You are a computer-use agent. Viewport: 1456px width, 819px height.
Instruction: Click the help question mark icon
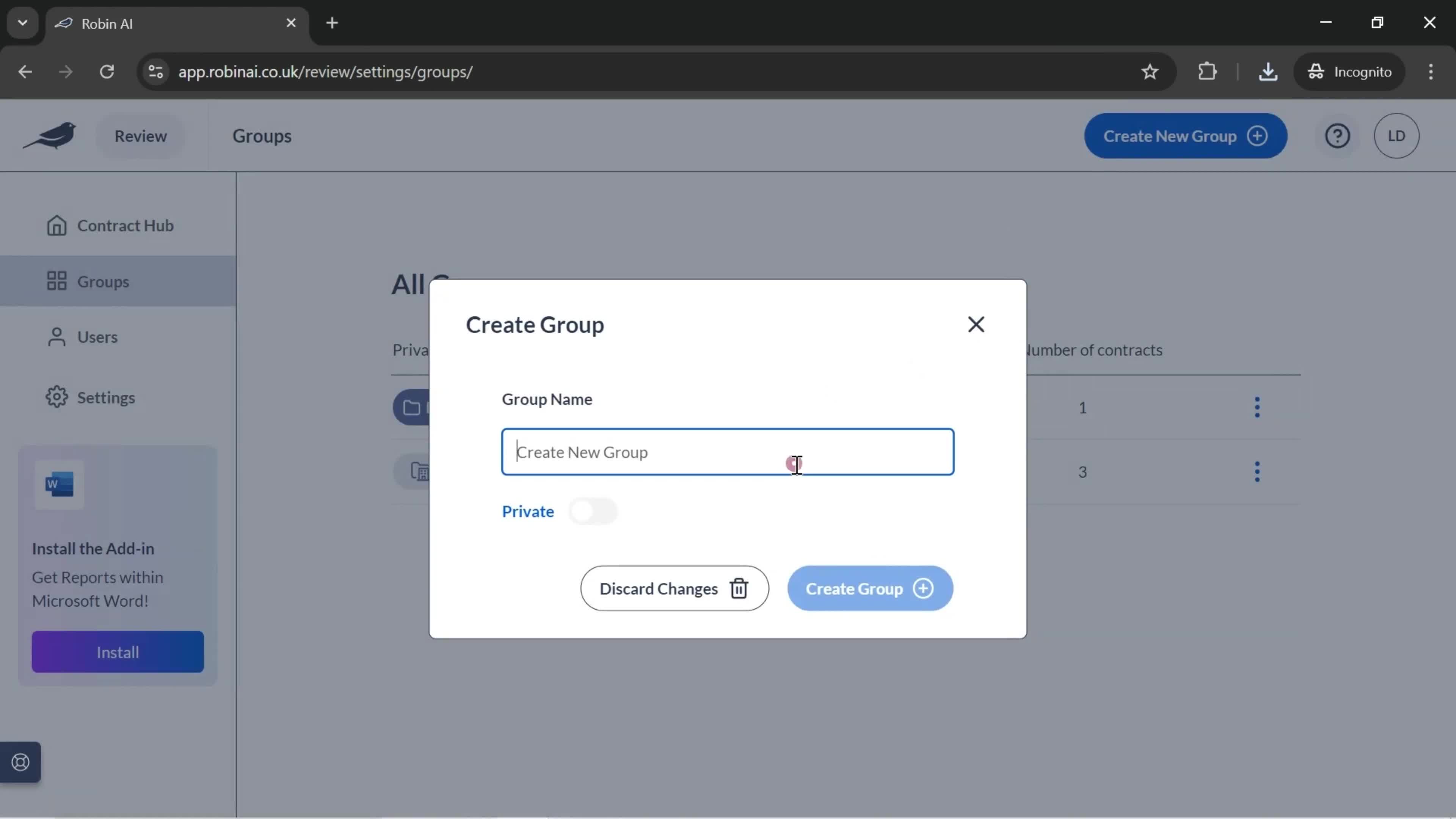point(1339,135)
